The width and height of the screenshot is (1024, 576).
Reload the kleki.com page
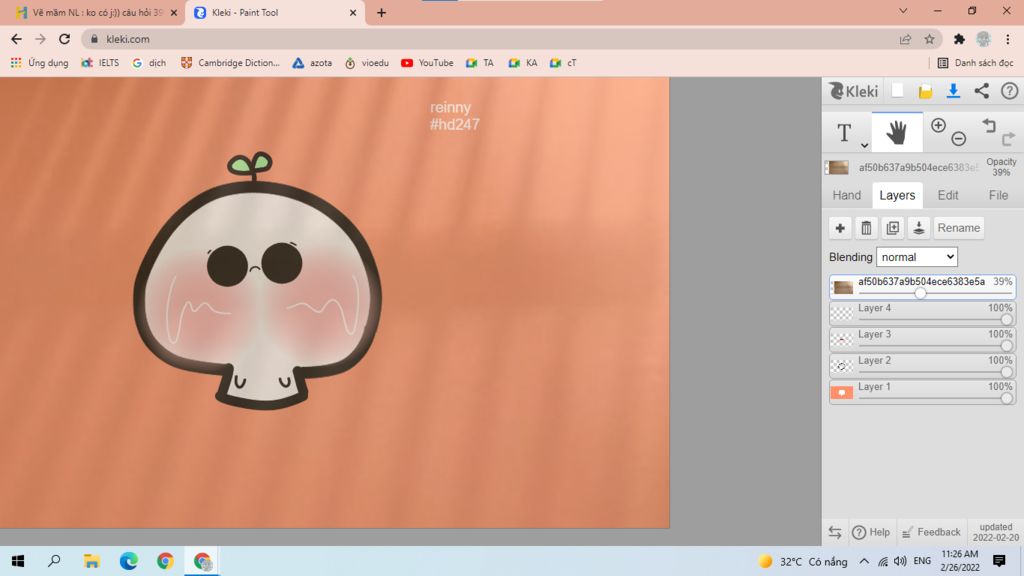pyautogui.click(x=64, y=39)
